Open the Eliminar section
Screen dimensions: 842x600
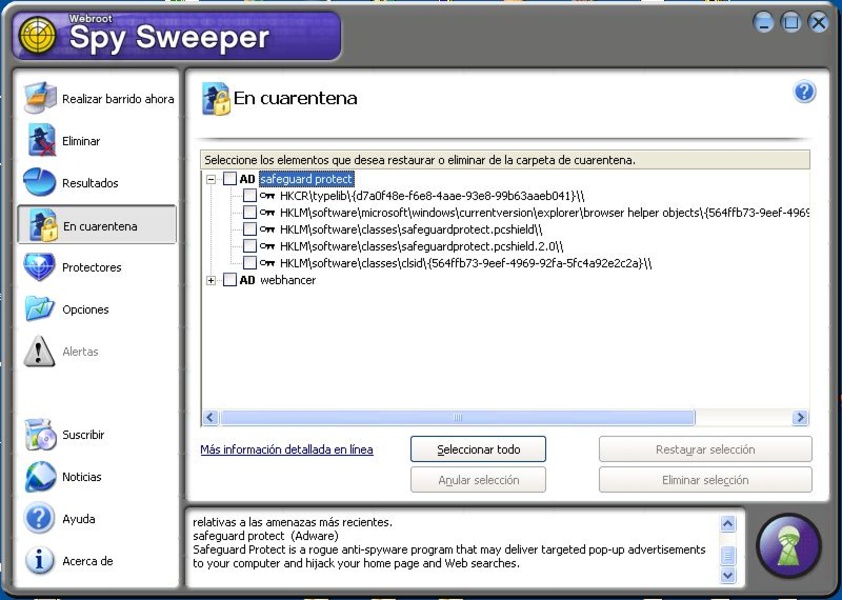81,141
